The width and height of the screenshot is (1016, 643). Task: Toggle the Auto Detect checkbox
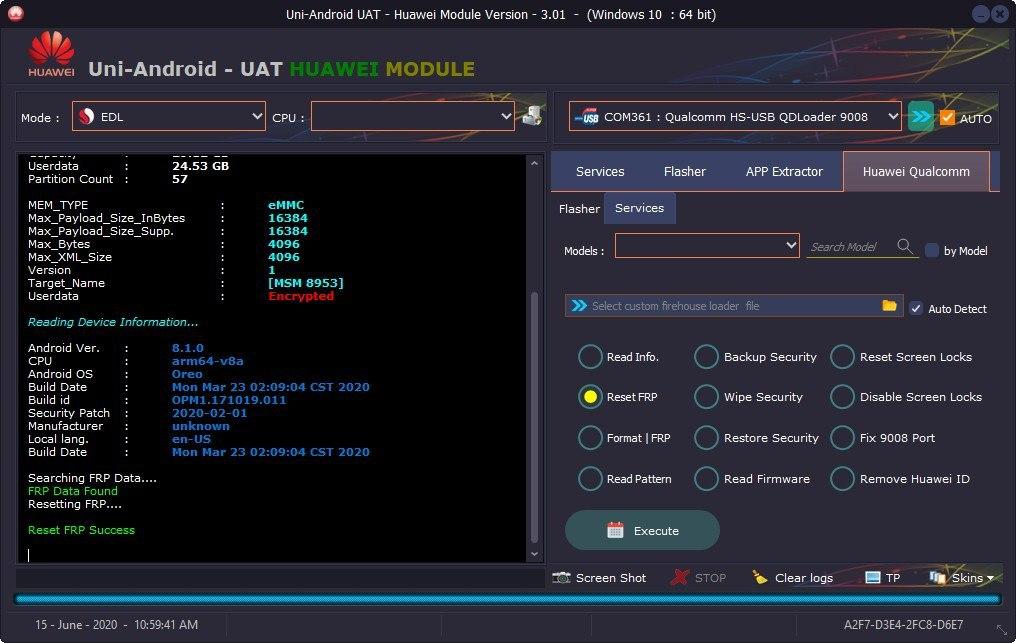tap(916, 309)
